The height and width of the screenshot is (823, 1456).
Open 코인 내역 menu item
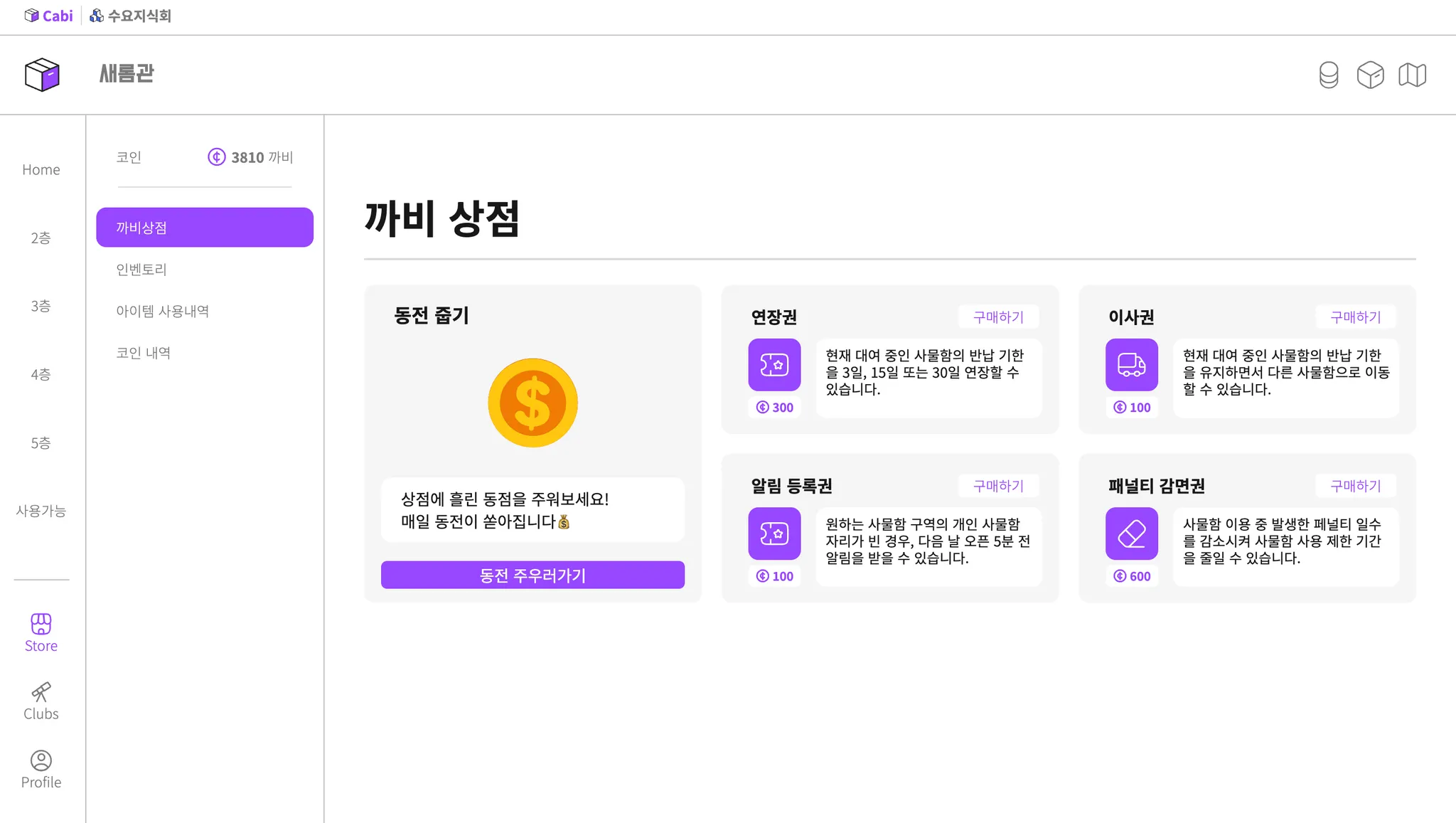tap(143, 353)
